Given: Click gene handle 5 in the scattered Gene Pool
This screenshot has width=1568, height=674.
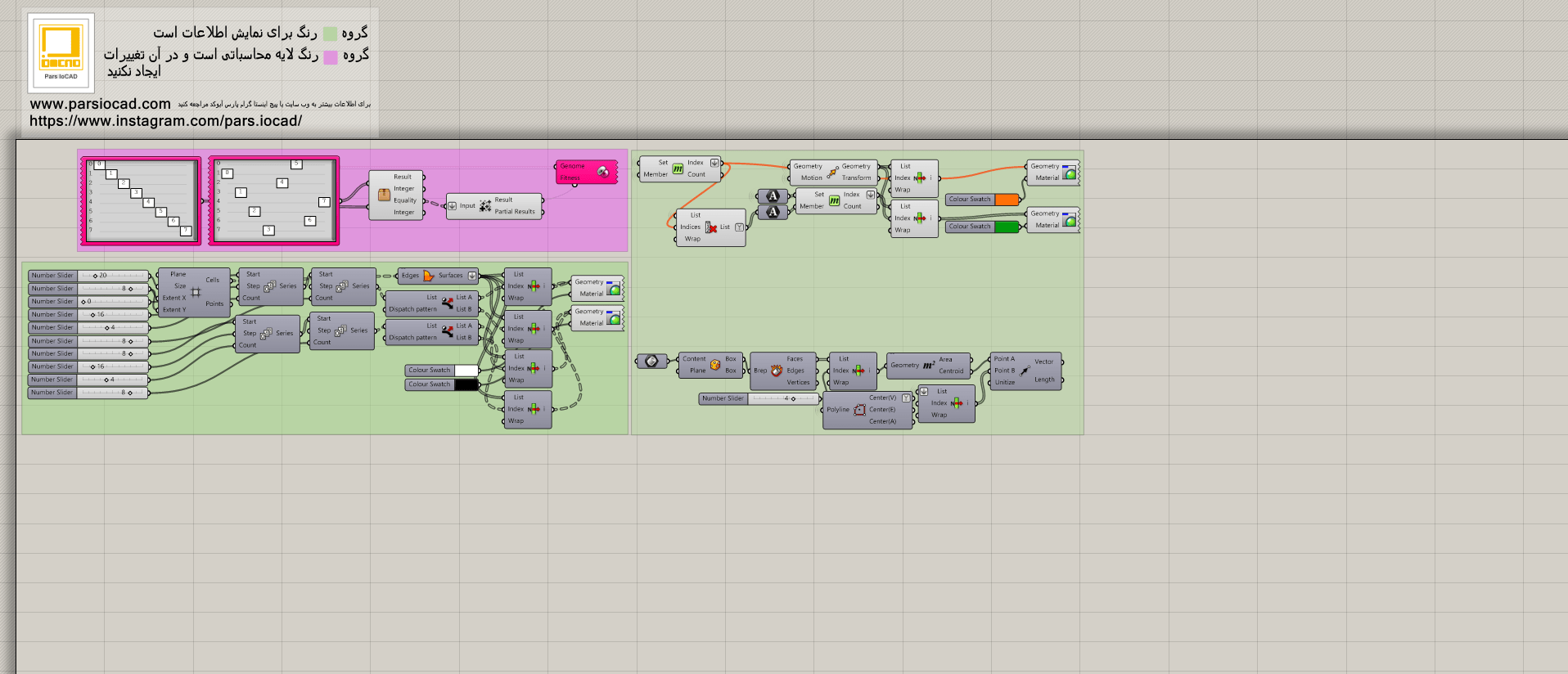Looking at the screenshot, I should (x=296, y=164).
